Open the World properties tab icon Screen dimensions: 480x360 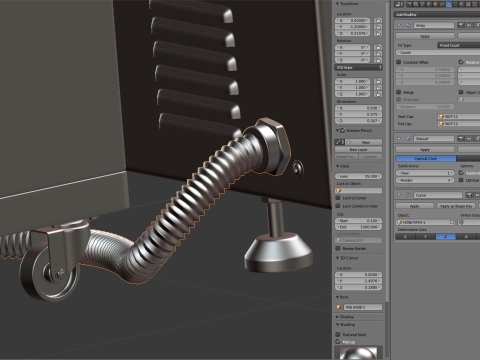[429, 4]
